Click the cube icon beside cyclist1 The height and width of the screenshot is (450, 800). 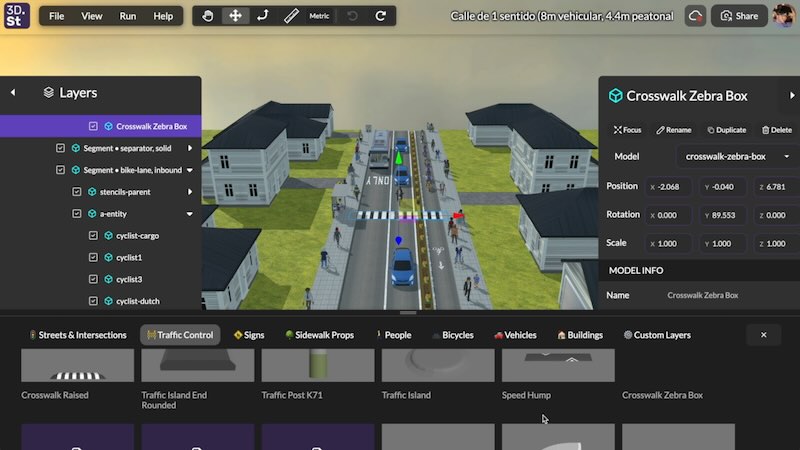coord(109,258)
